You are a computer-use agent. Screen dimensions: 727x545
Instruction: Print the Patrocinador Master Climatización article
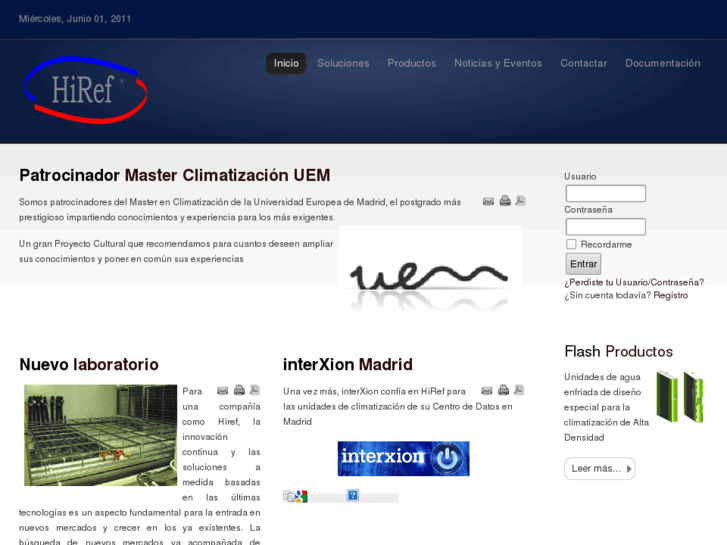[x=505, y=201]
